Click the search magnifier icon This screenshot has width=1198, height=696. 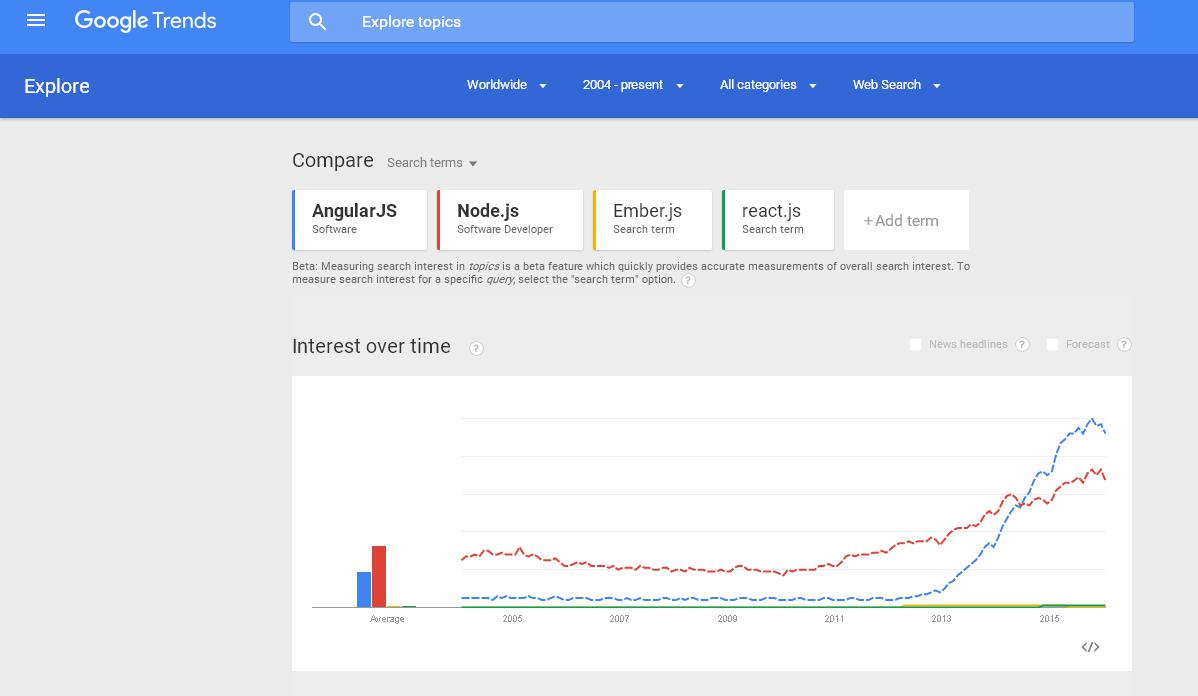[317, 22]
